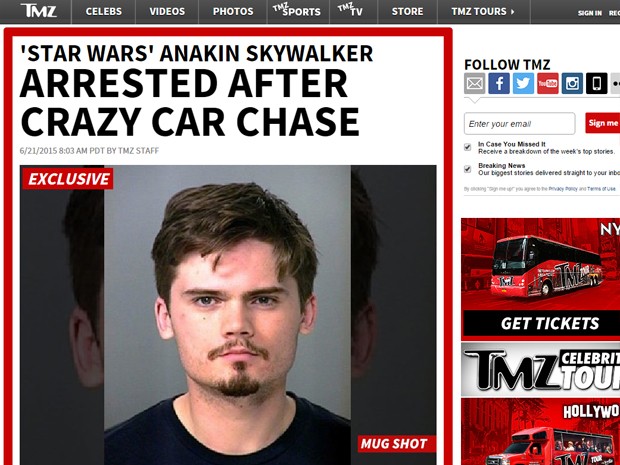
Task: Open the TMZ Sports tab
Action: [297, 11]
